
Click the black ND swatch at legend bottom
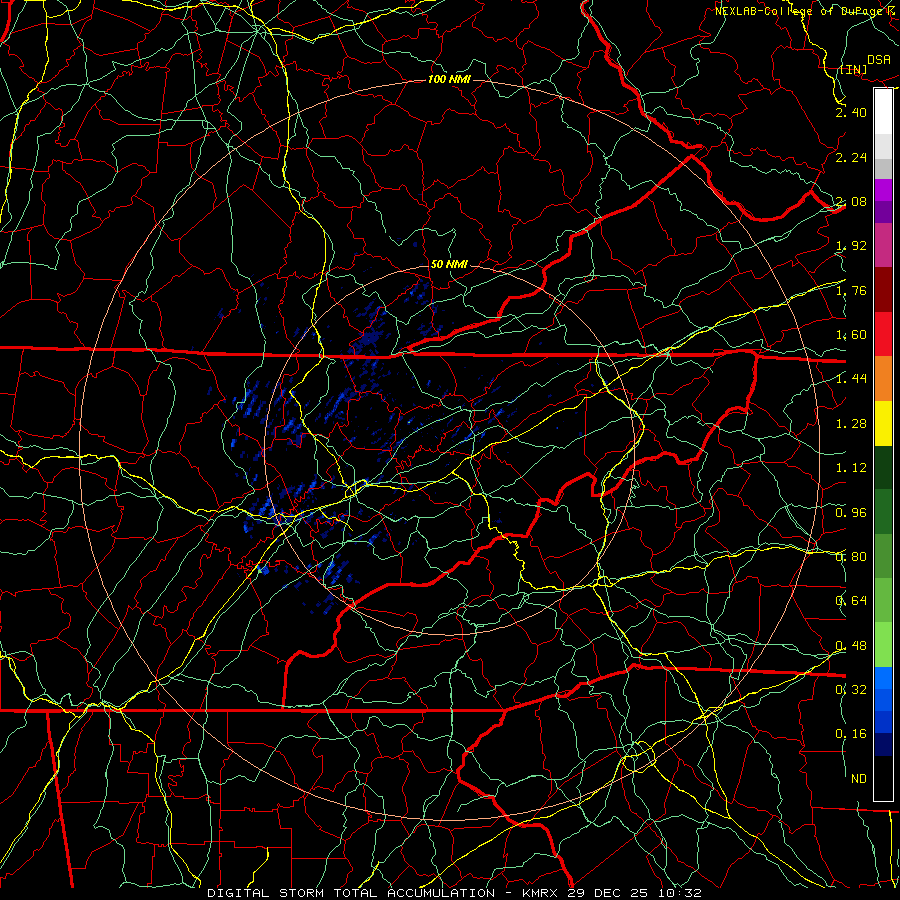point(883,778)
